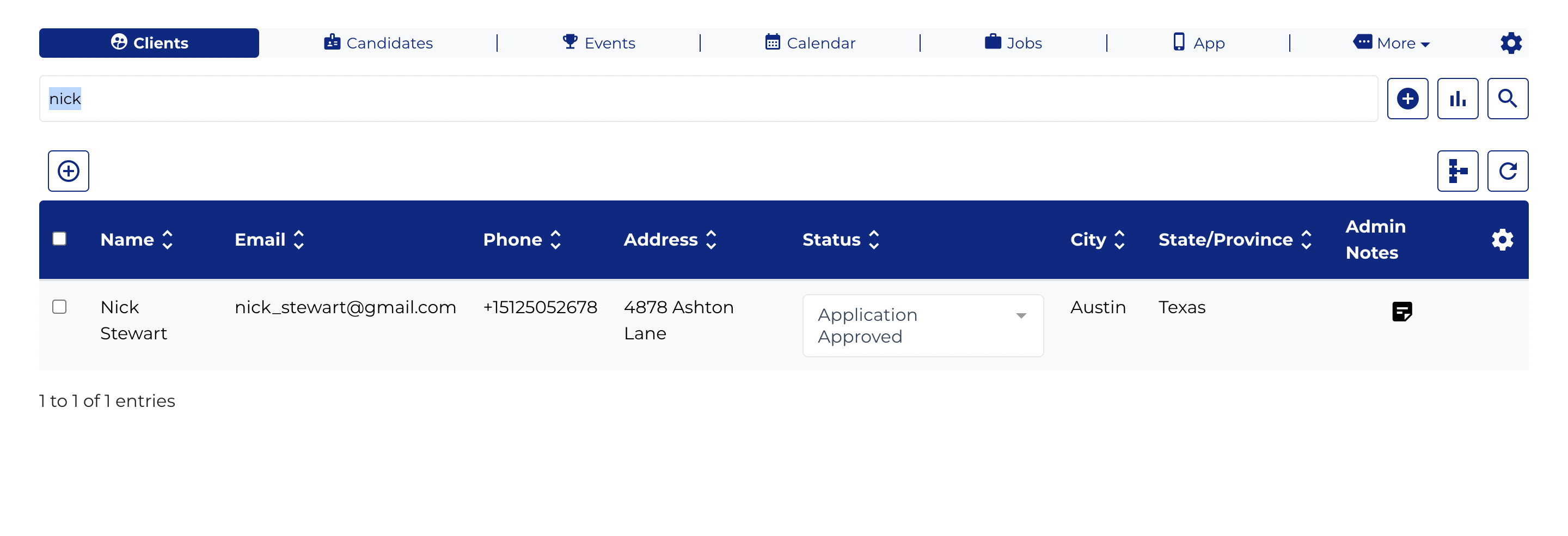
Task: Open the More dropdown menu
Action: pos(1391,43)
